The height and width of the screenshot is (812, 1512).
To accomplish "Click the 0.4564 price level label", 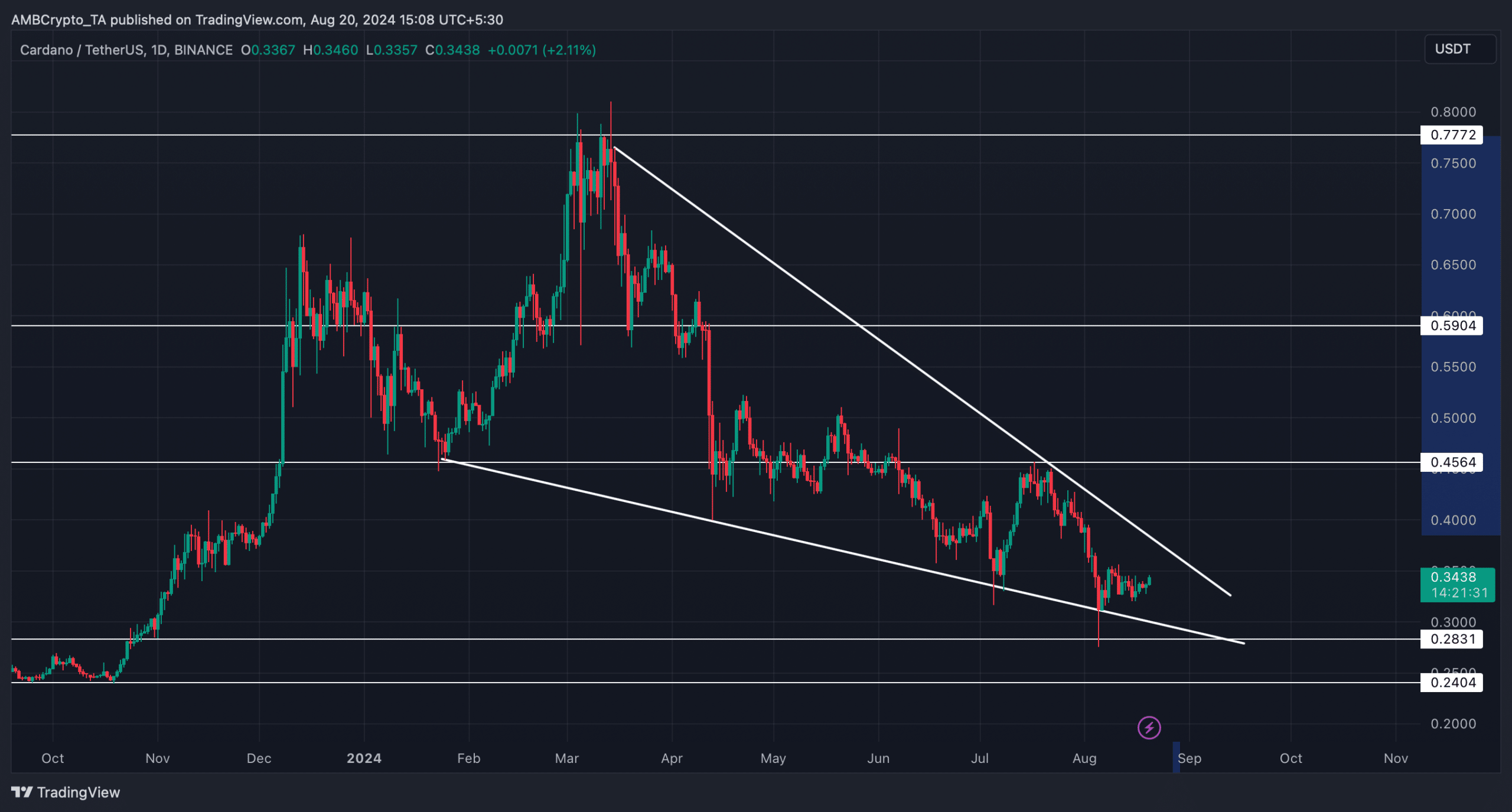I will tap(1451, 462).
